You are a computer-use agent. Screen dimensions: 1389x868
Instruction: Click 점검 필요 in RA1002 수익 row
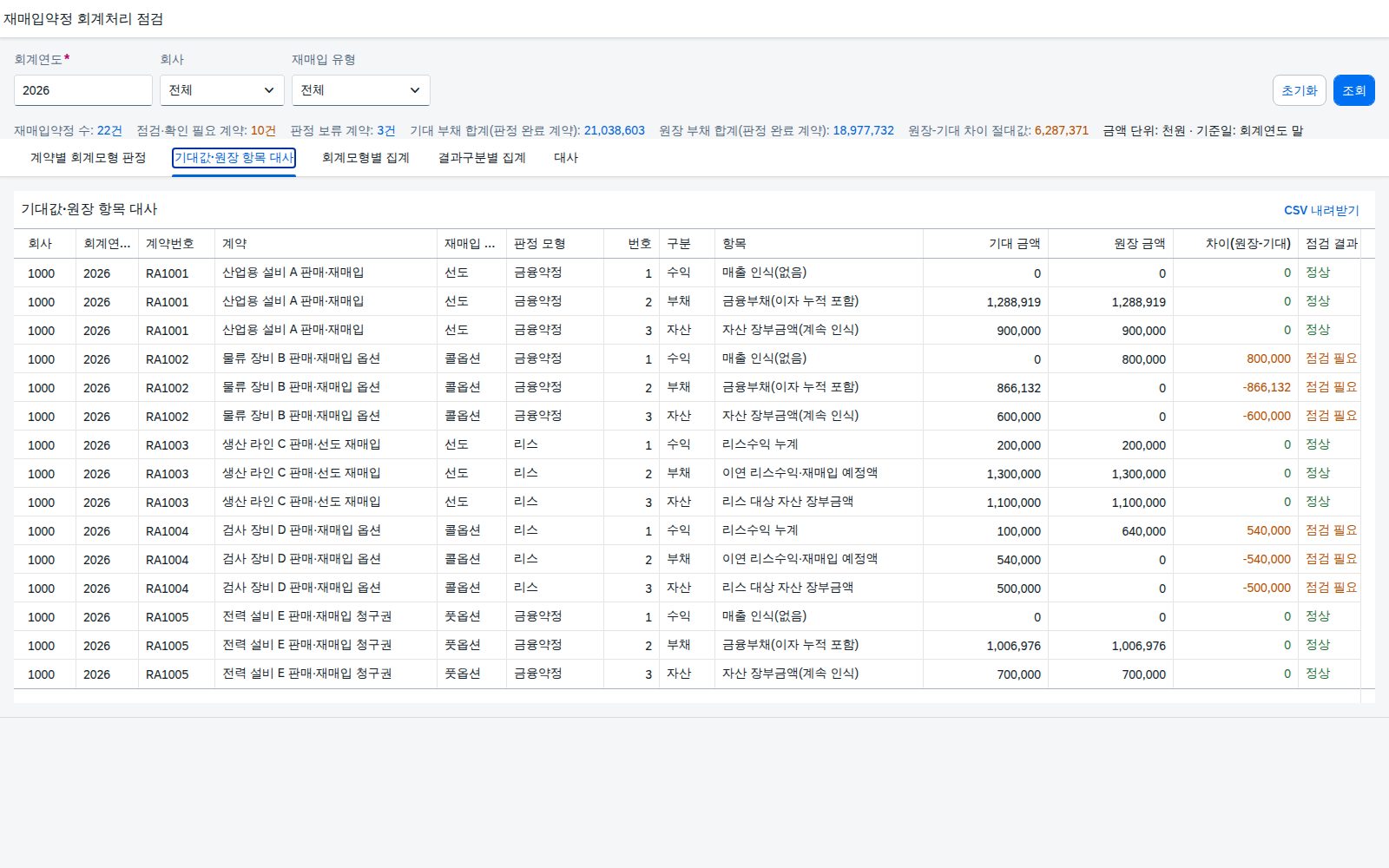pos(1331,358)
